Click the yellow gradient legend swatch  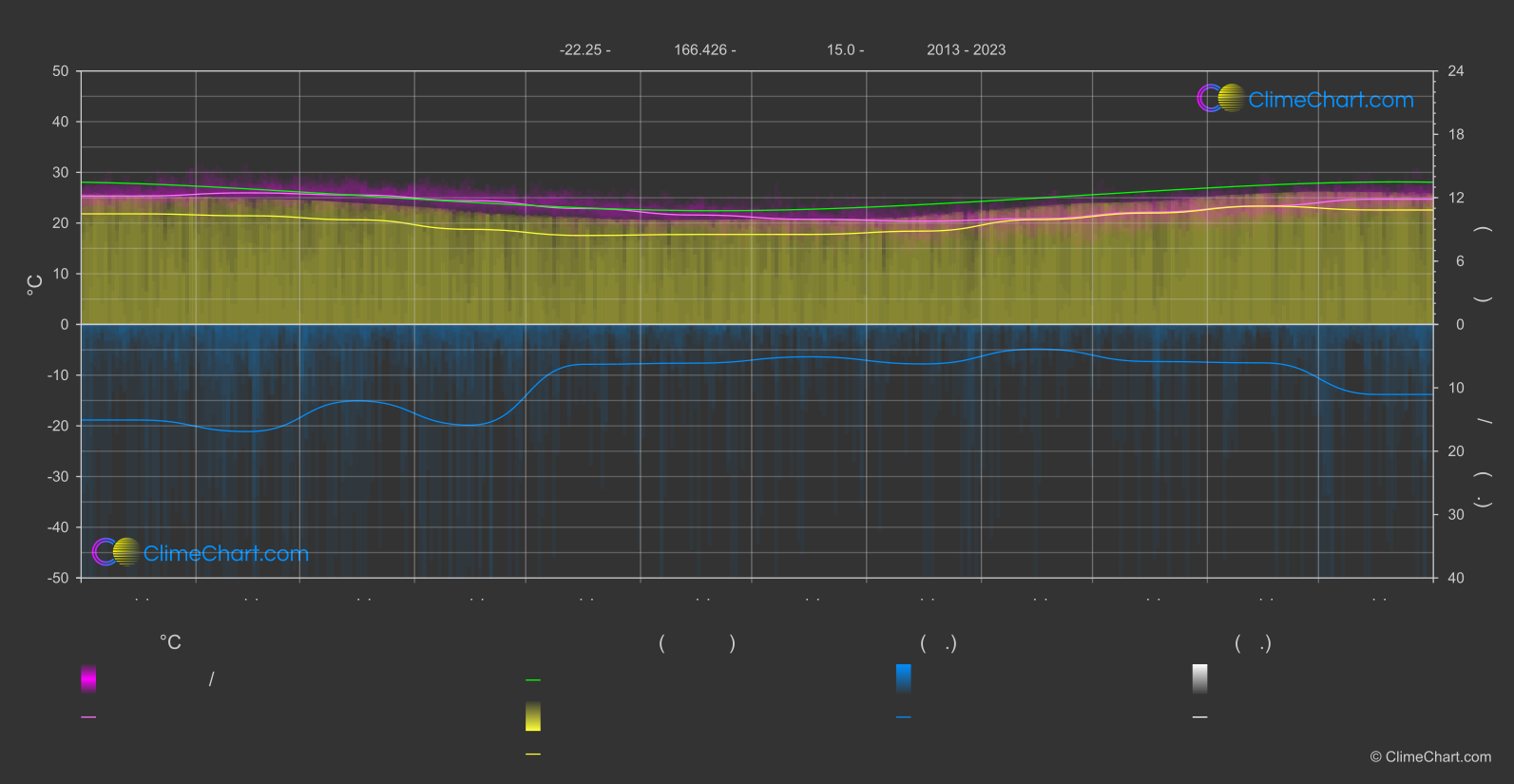tap(533, 717)
